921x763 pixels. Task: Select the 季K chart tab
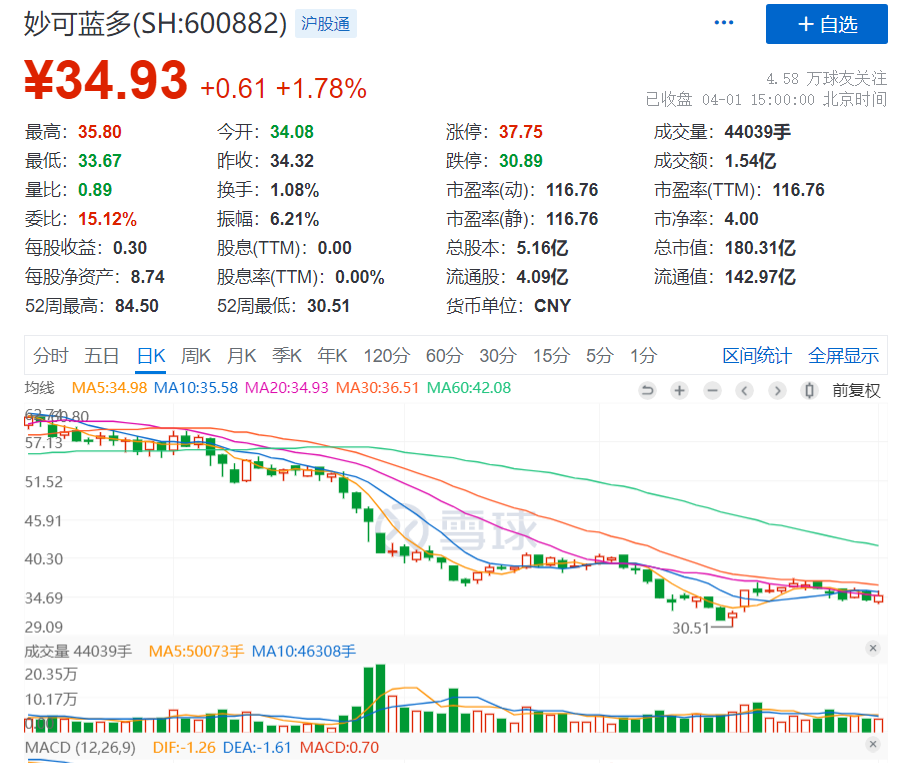click(287, 355)
